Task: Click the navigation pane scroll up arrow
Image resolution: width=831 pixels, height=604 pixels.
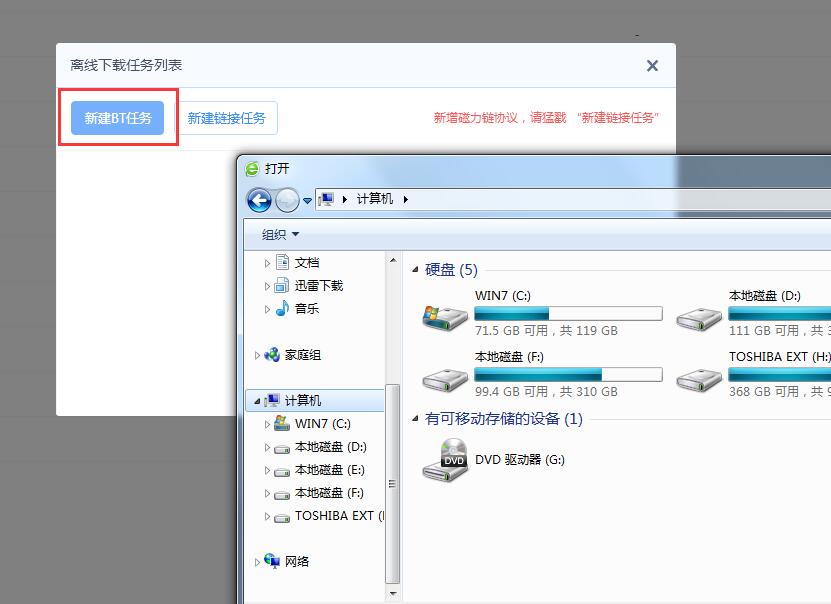Action: 393,260
